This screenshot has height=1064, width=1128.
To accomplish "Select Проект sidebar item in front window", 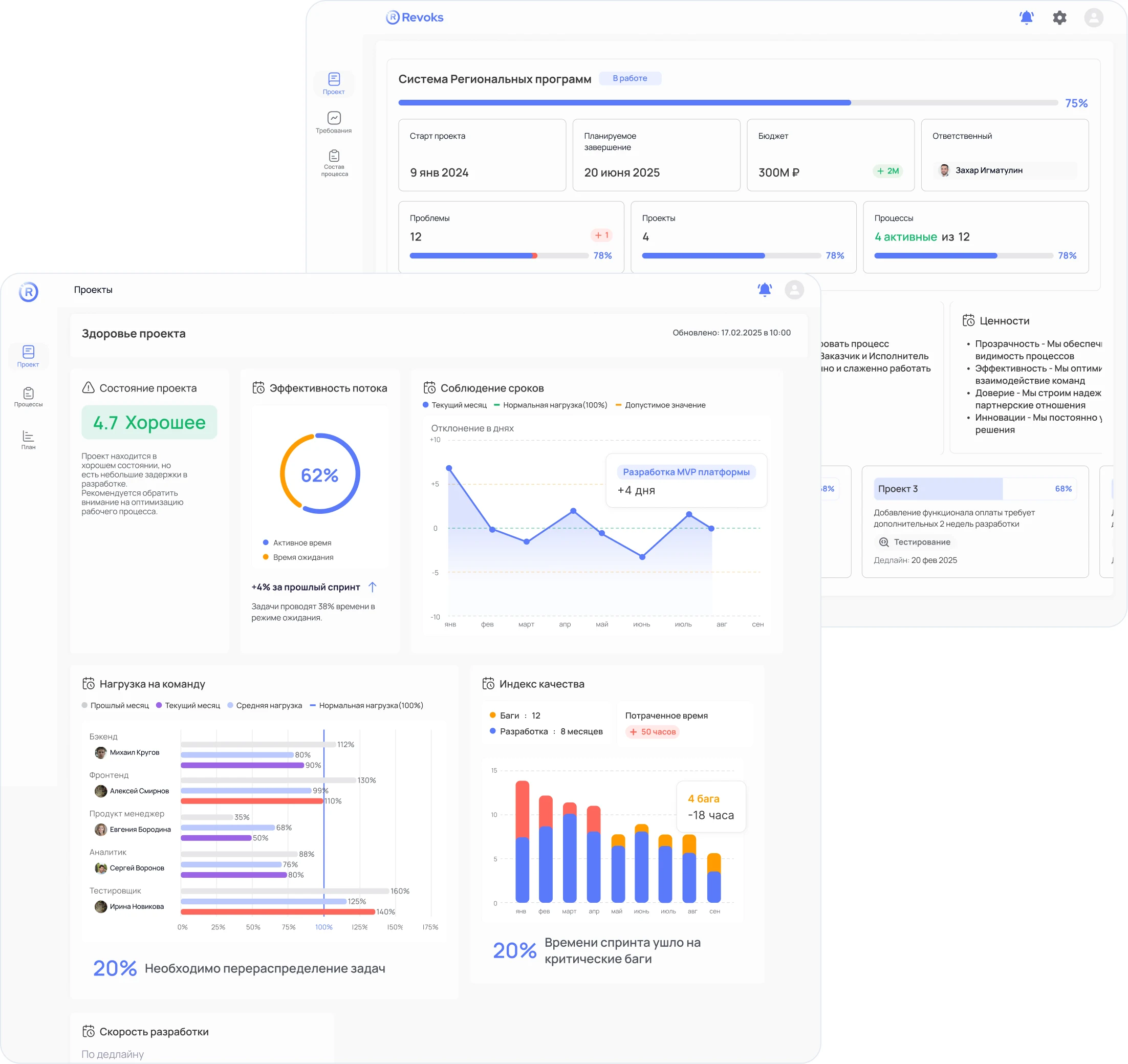I will (28, 356).
